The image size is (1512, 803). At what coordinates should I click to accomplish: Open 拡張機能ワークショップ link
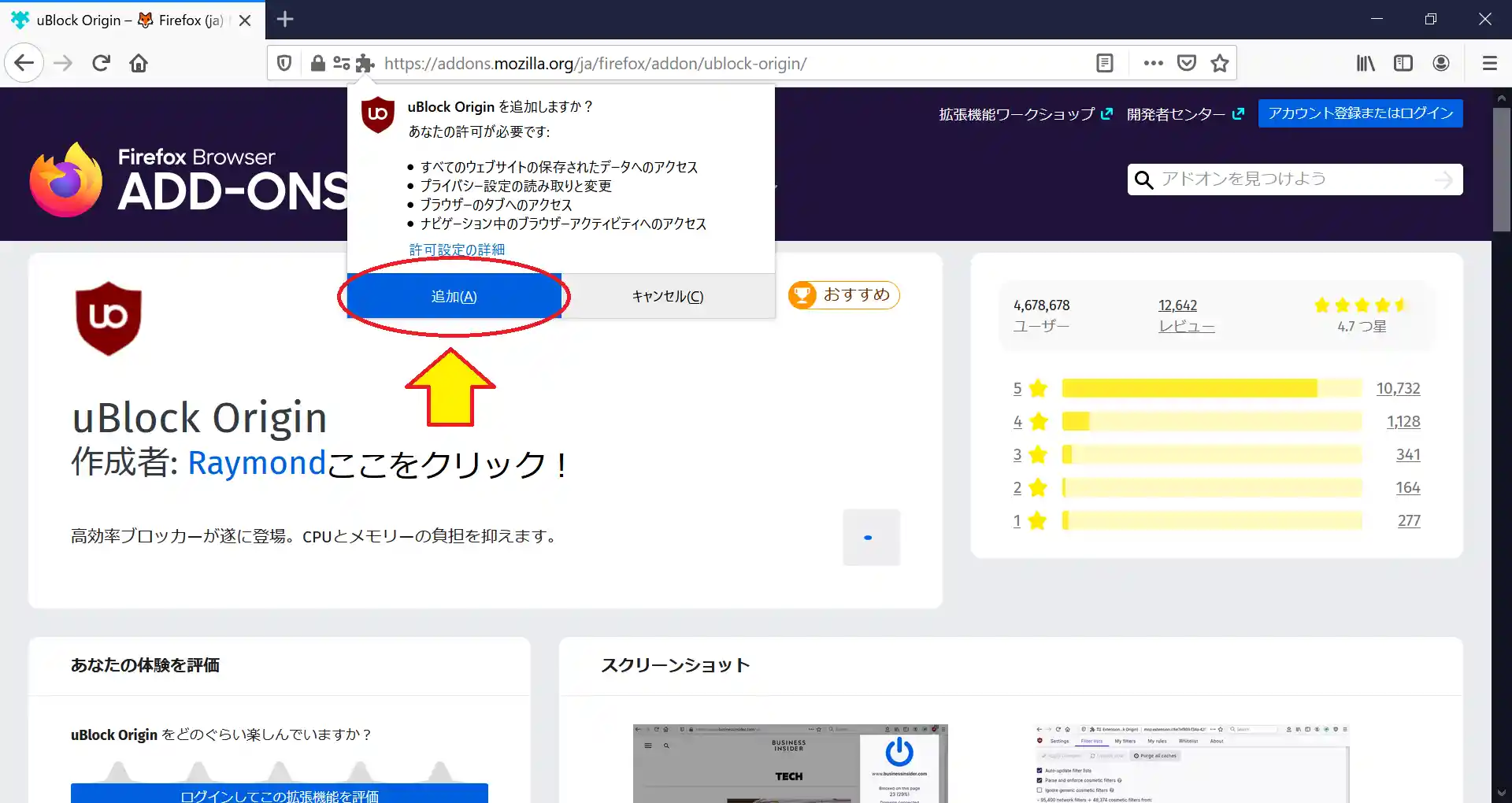tap(1025, 114)
